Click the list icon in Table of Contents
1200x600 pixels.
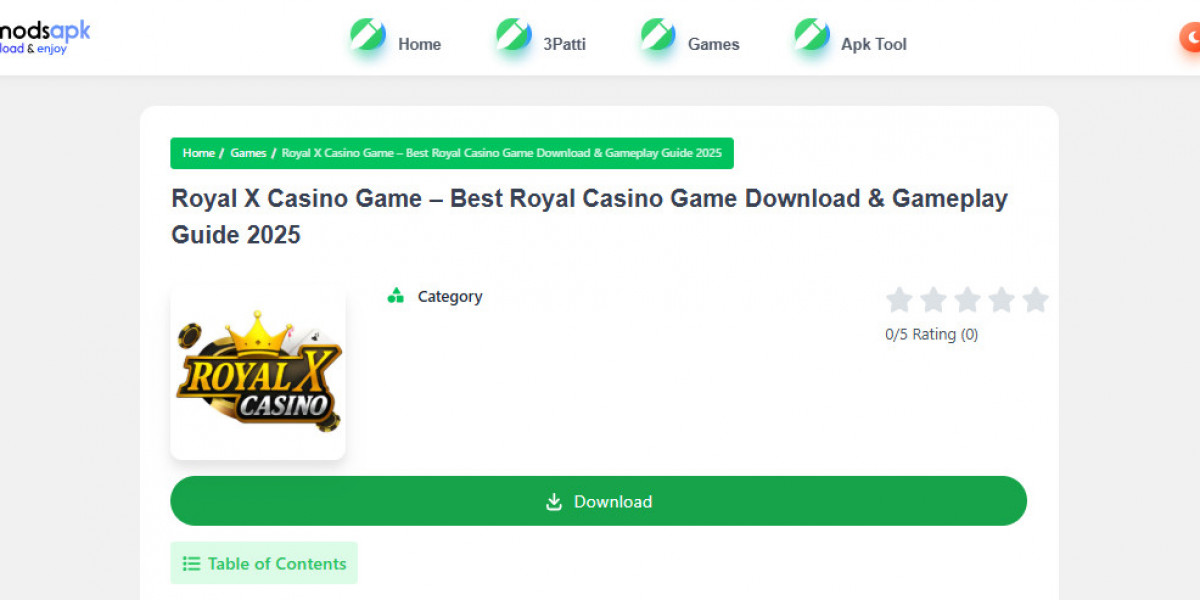[191, 564]
